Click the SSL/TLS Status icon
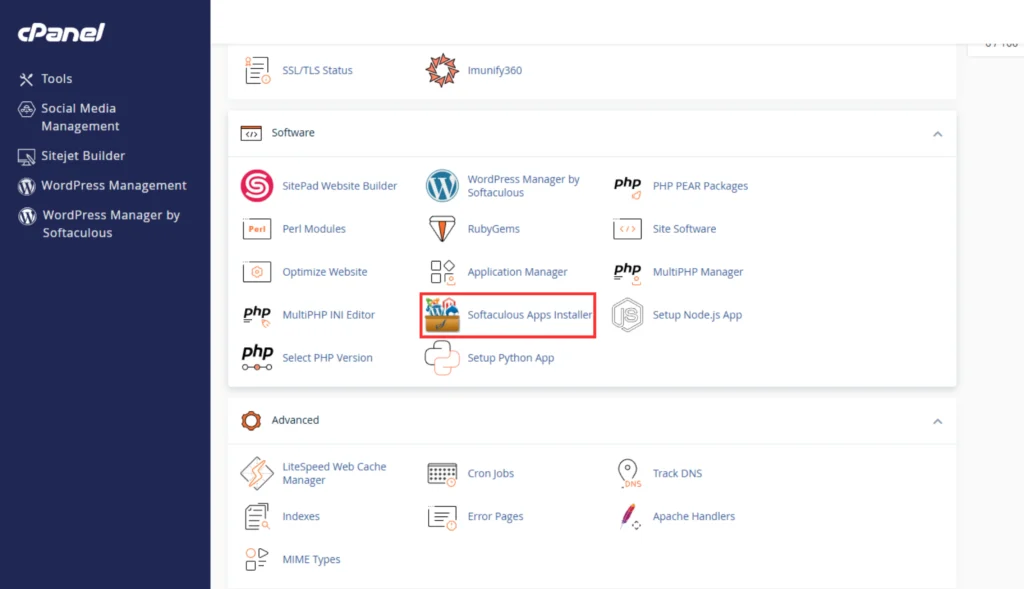Screen dimensions: 1024x589 tap(257, 71)
